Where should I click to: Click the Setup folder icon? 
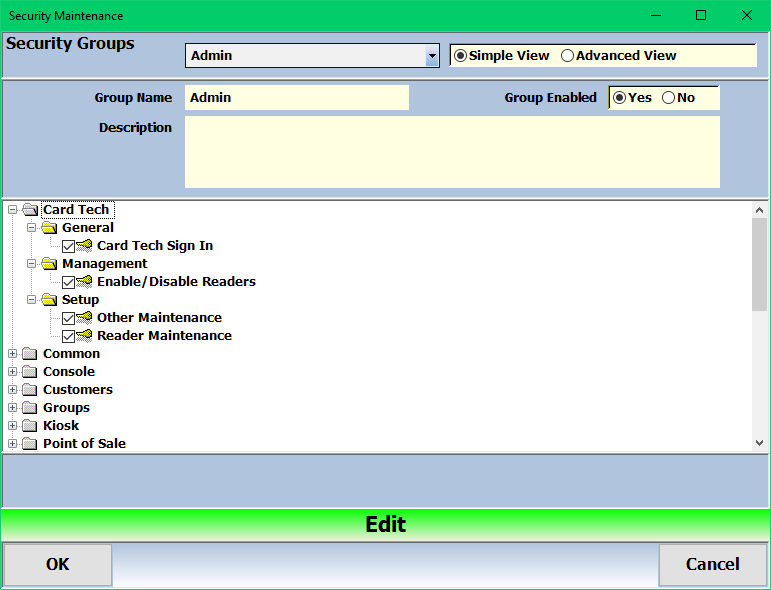point(49,300)
